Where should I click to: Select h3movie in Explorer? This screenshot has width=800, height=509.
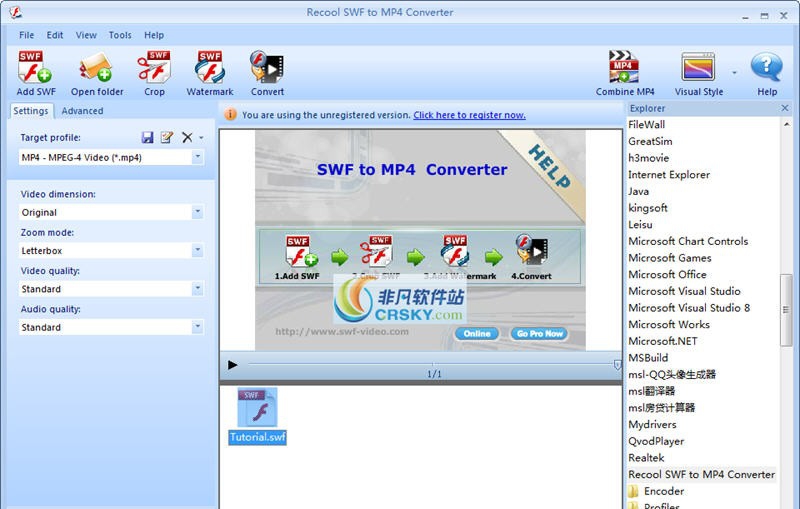pos(648,158)
